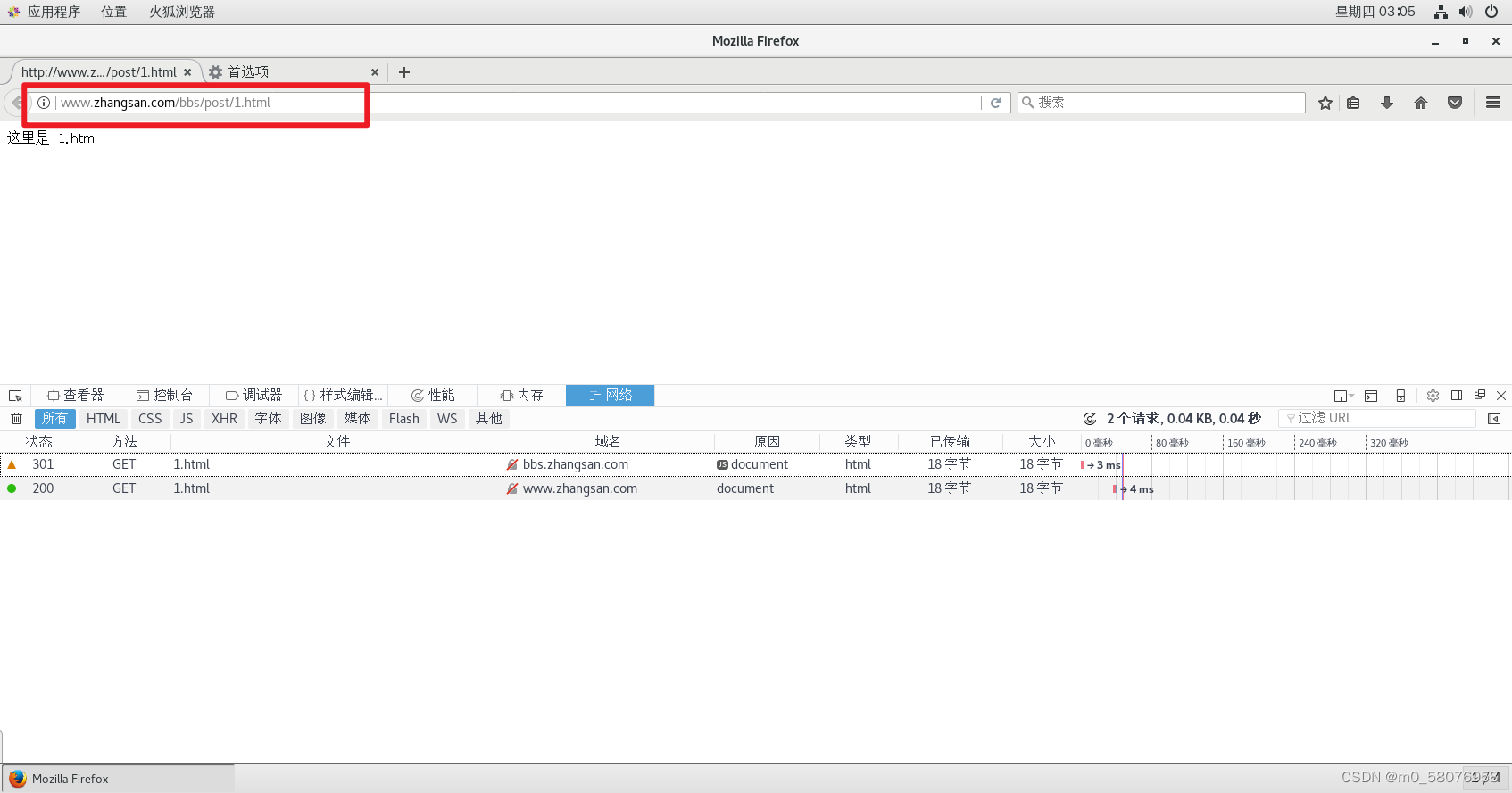Viewport: 1512px width, 793px height.
Task: Sort requests by 大小 column header
Action: point(1042,442)
